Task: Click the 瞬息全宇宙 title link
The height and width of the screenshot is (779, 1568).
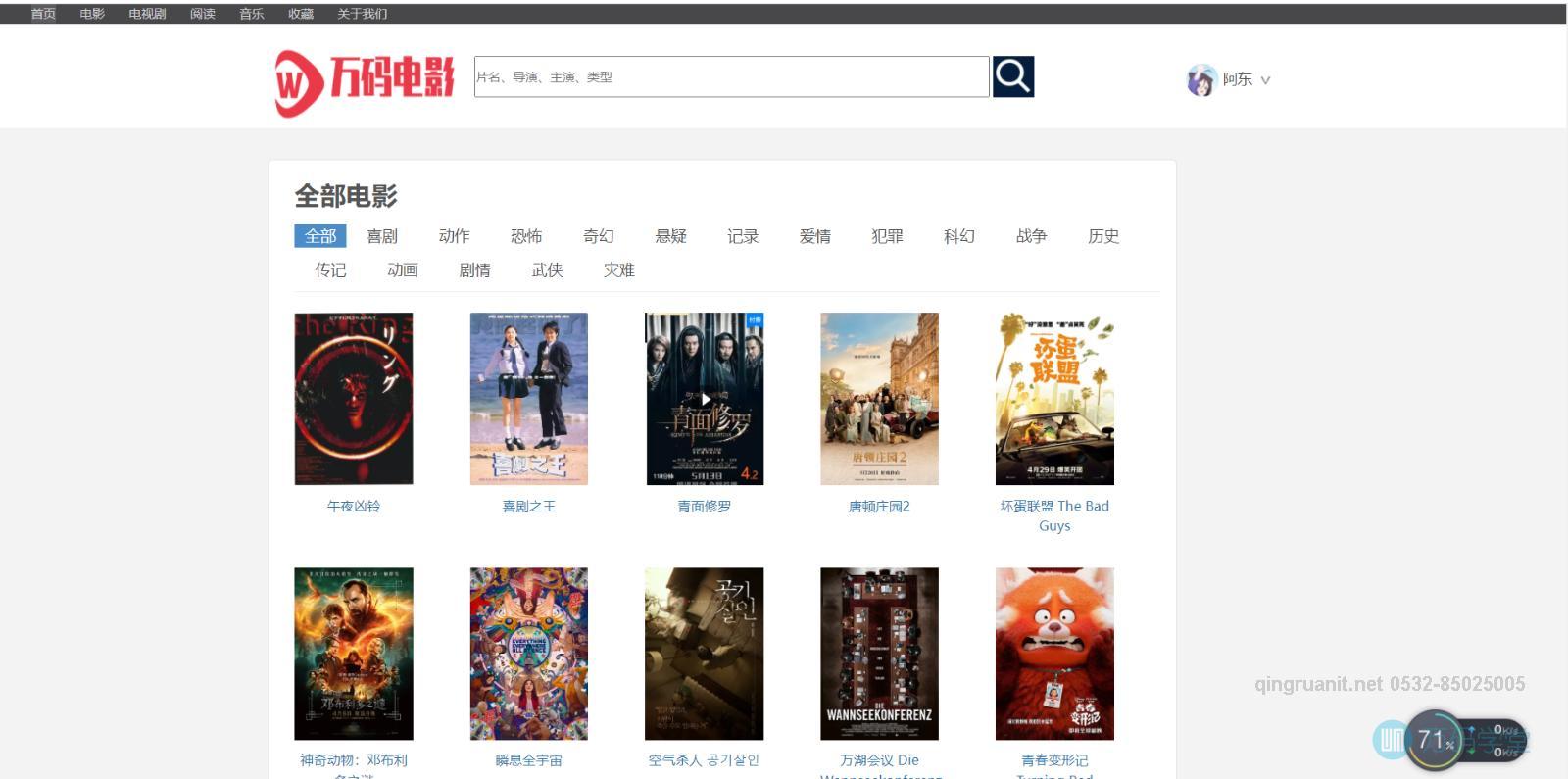Action: 529,760
